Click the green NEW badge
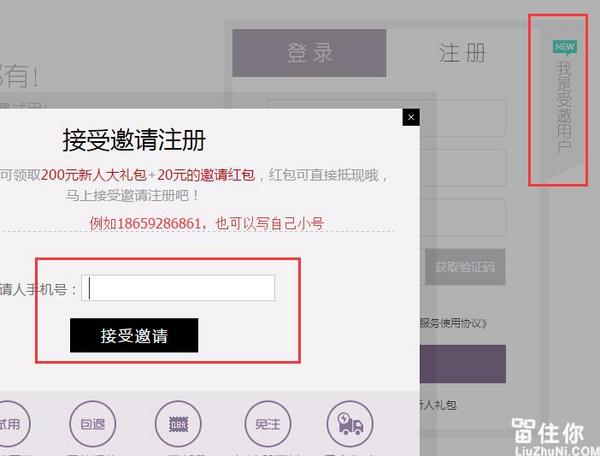This screenshot has width=600, height=456. (x=565, y=47)
